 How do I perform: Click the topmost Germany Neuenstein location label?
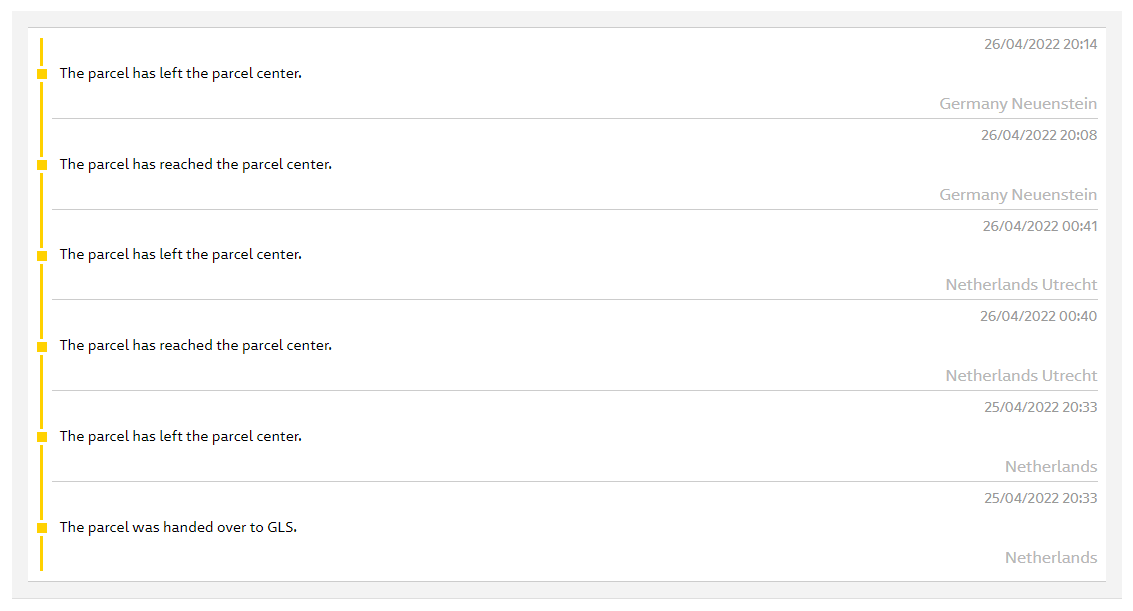click(1017, 104)
